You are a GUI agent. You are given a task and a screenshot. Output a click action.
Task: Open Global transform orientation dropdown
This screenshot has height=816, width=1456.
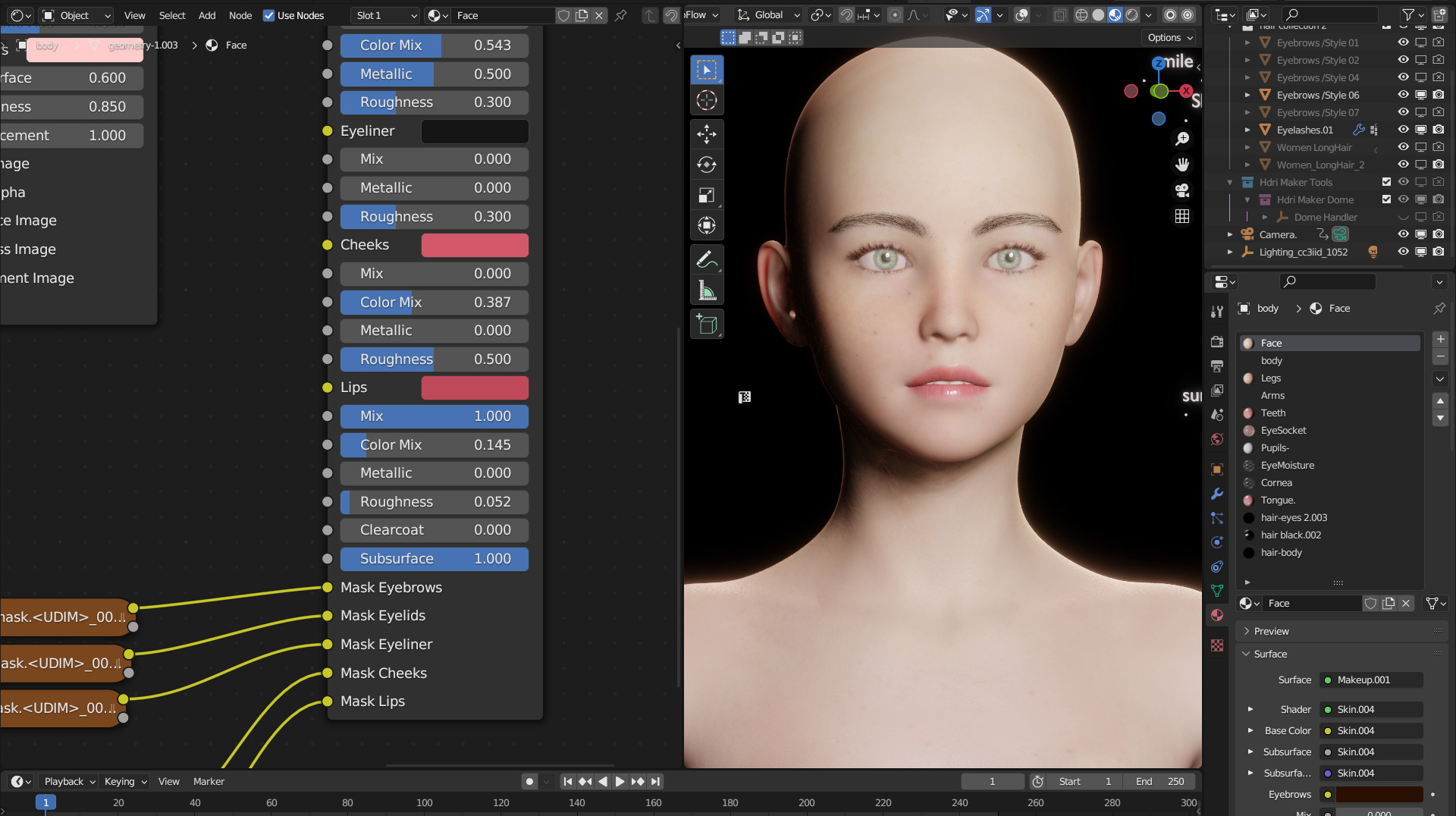[x=769, y=15]
